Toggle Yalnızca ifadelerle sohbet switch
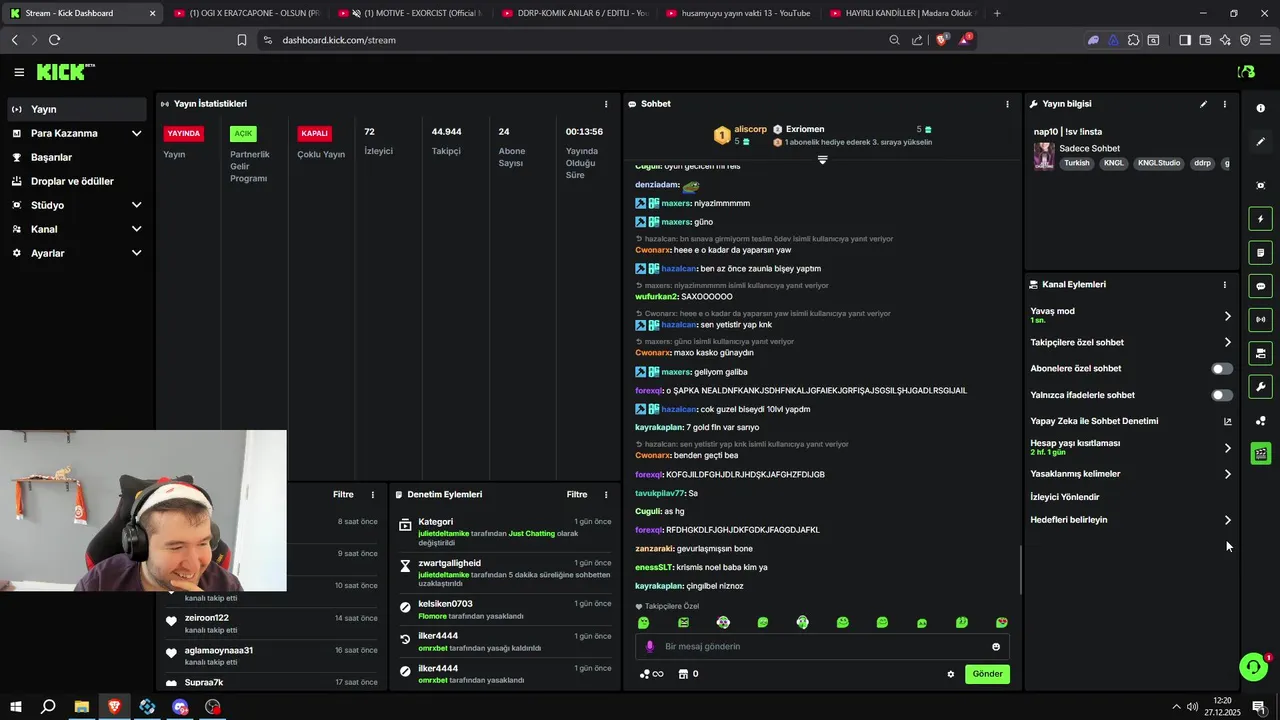Screen dimensions: 1280x720 pyautogui.click(x=1222, y=395)
